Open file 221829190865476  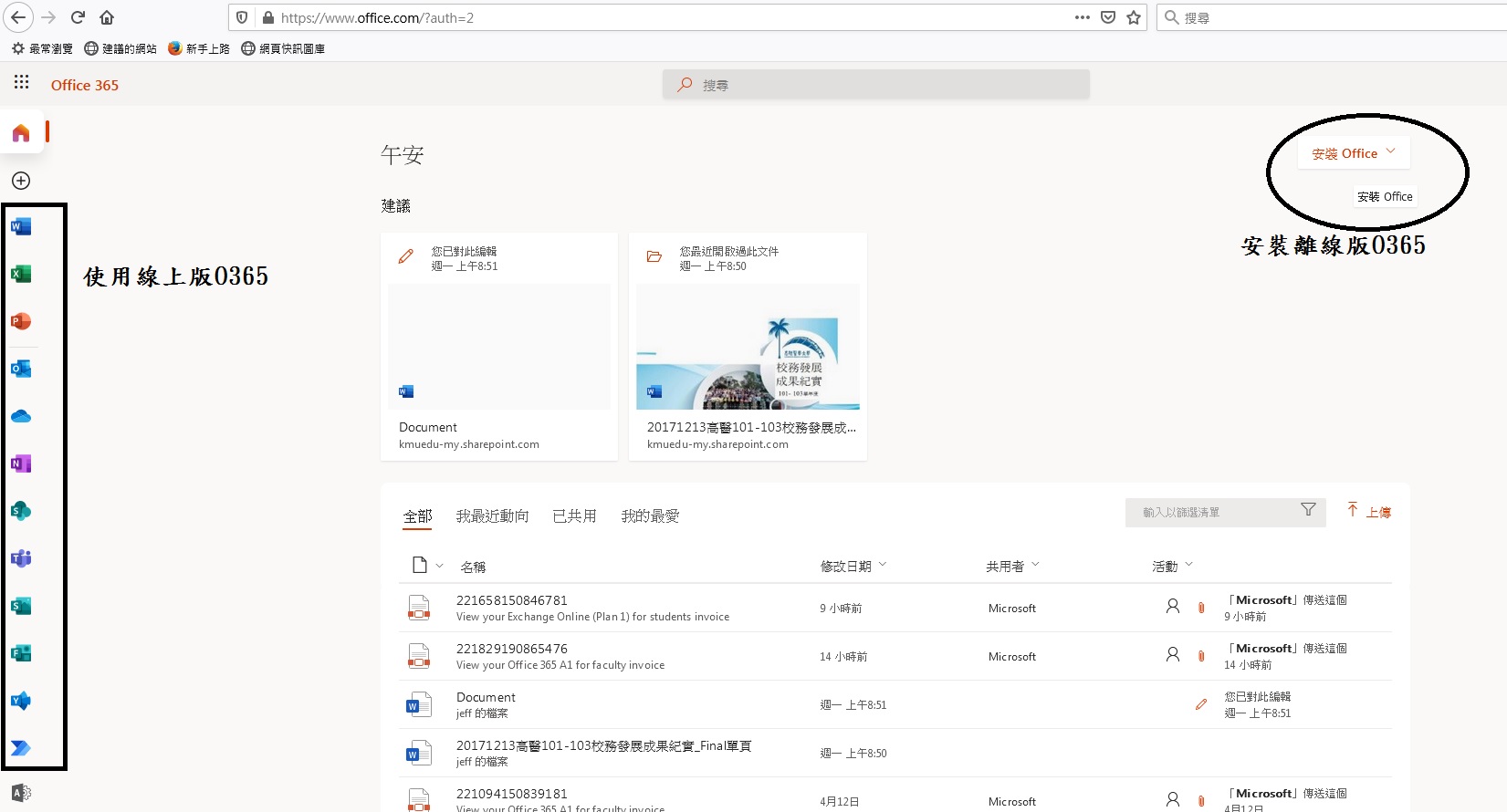(512, 649)
